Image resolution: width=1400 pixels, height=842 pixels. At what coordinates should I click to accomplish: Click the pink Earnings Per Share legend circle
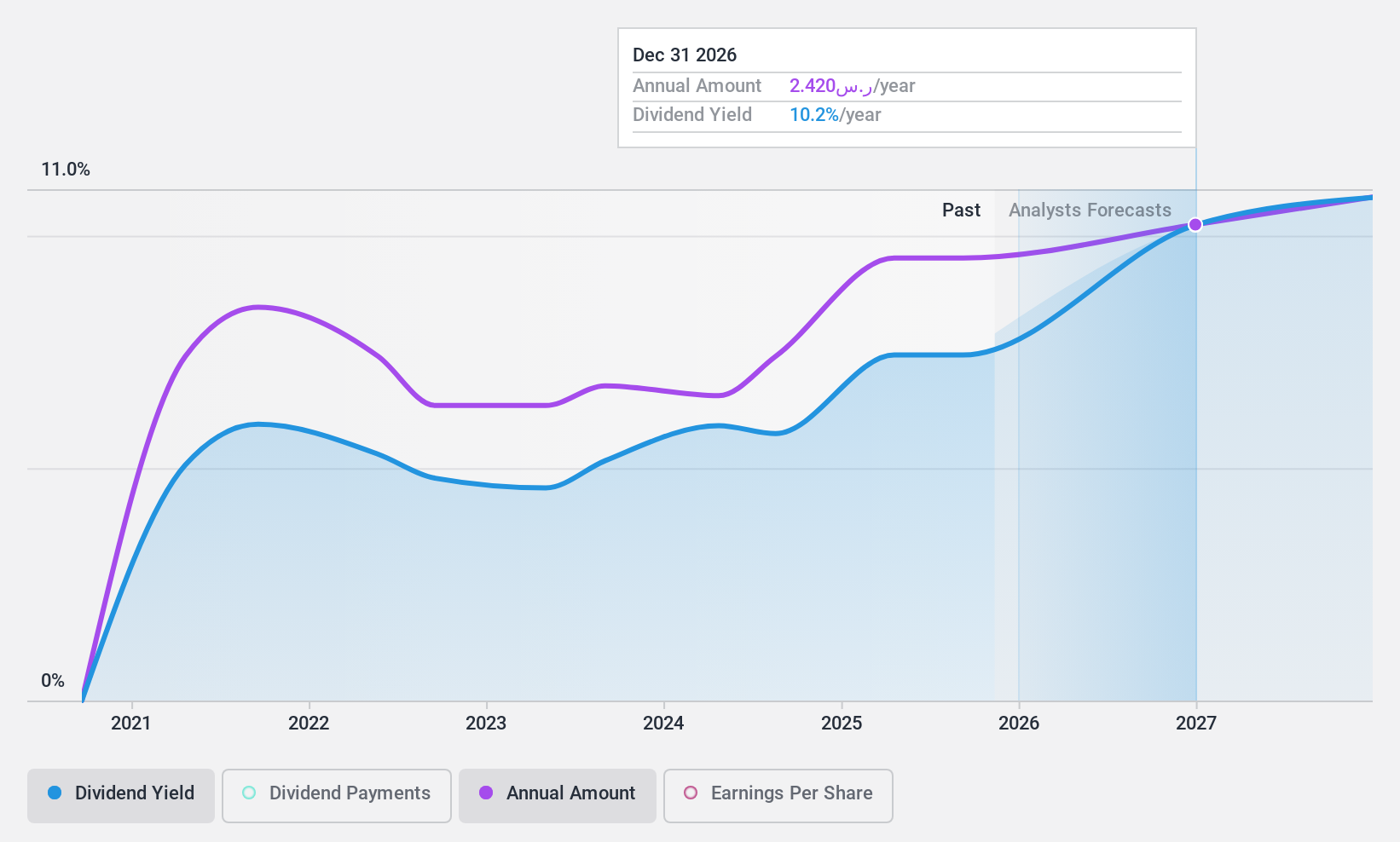coord(689,793)
